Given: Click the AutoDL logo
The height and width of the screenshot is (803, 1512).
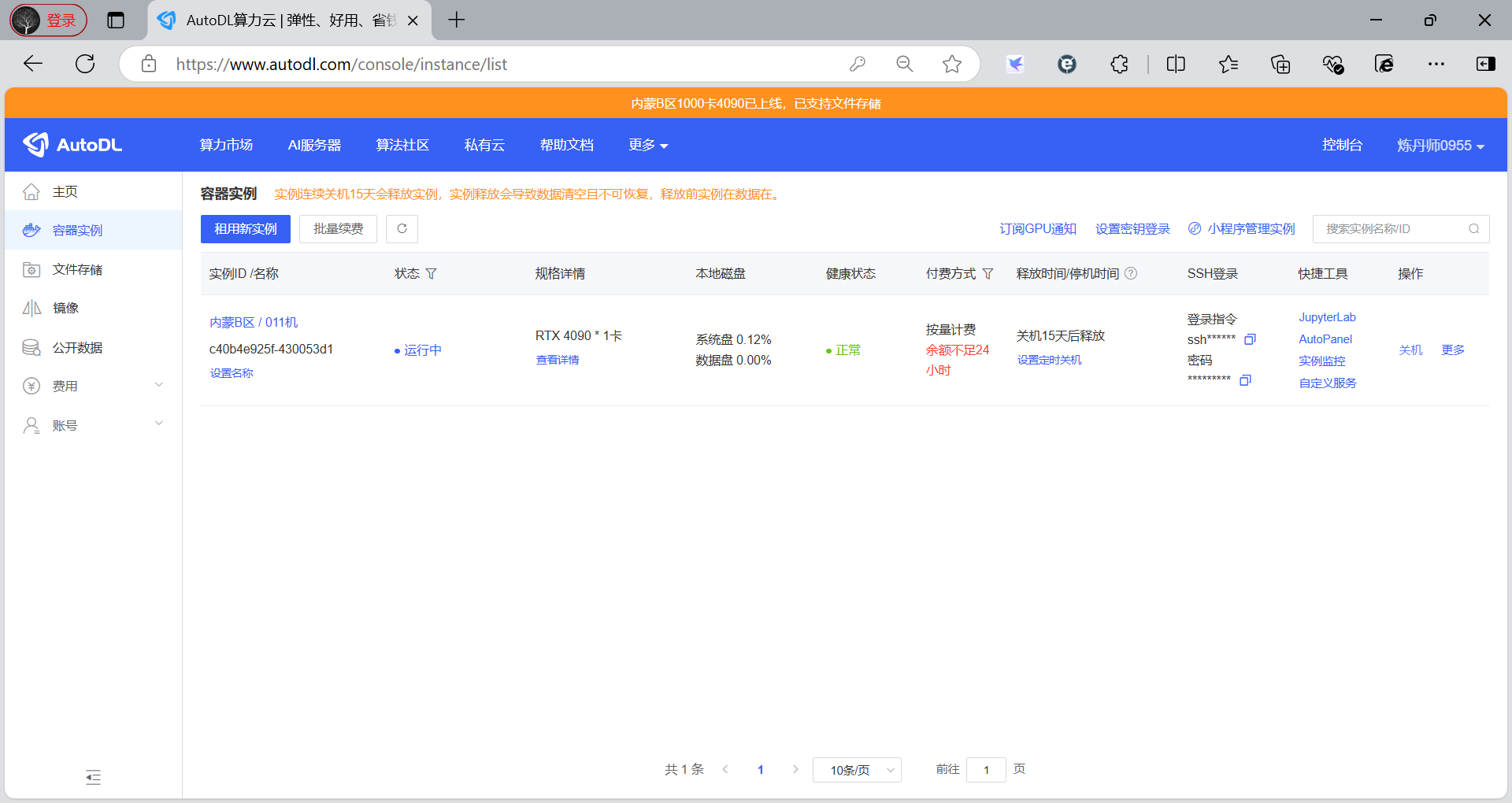Looking at the screenshot, I should 72,145.
